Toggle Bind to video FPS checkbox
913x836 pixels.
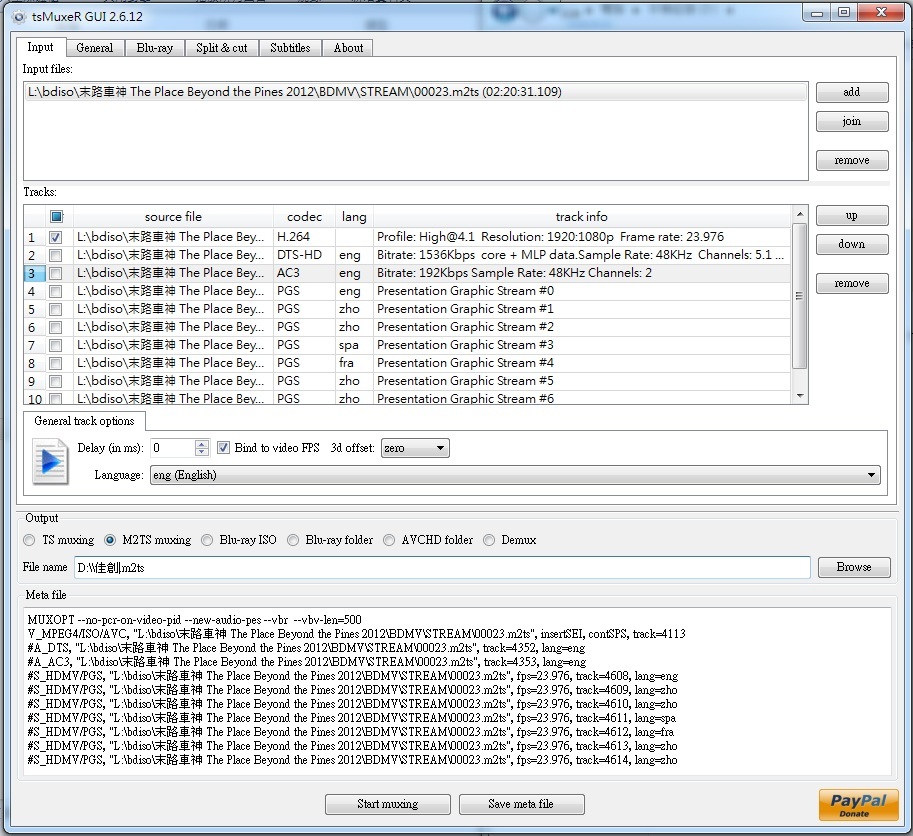pyautogui.click(x=223, y=448)
